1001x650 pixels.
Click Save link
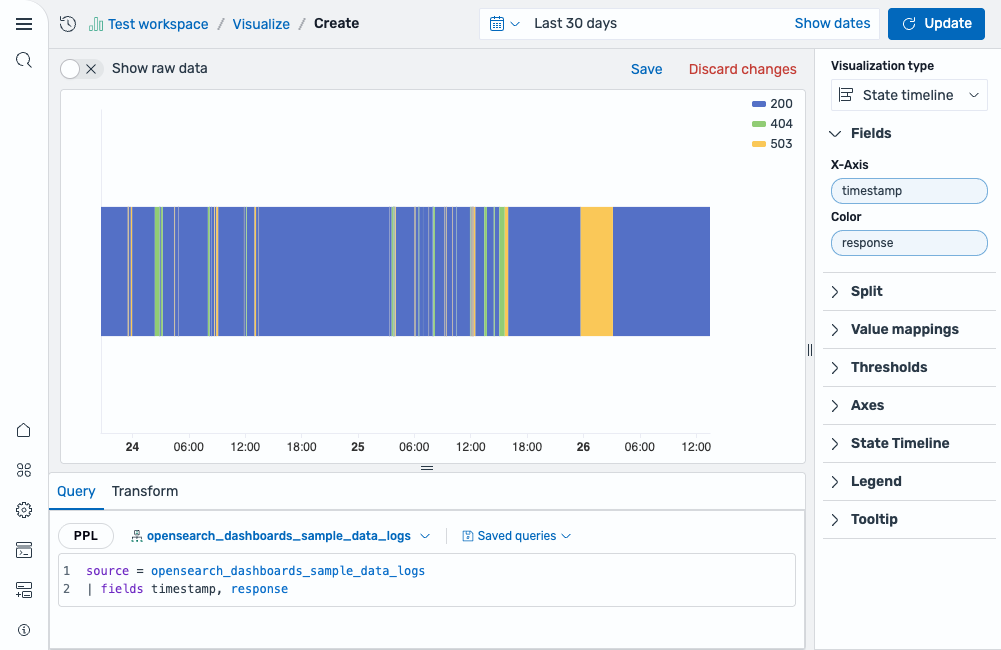point(646,69)
